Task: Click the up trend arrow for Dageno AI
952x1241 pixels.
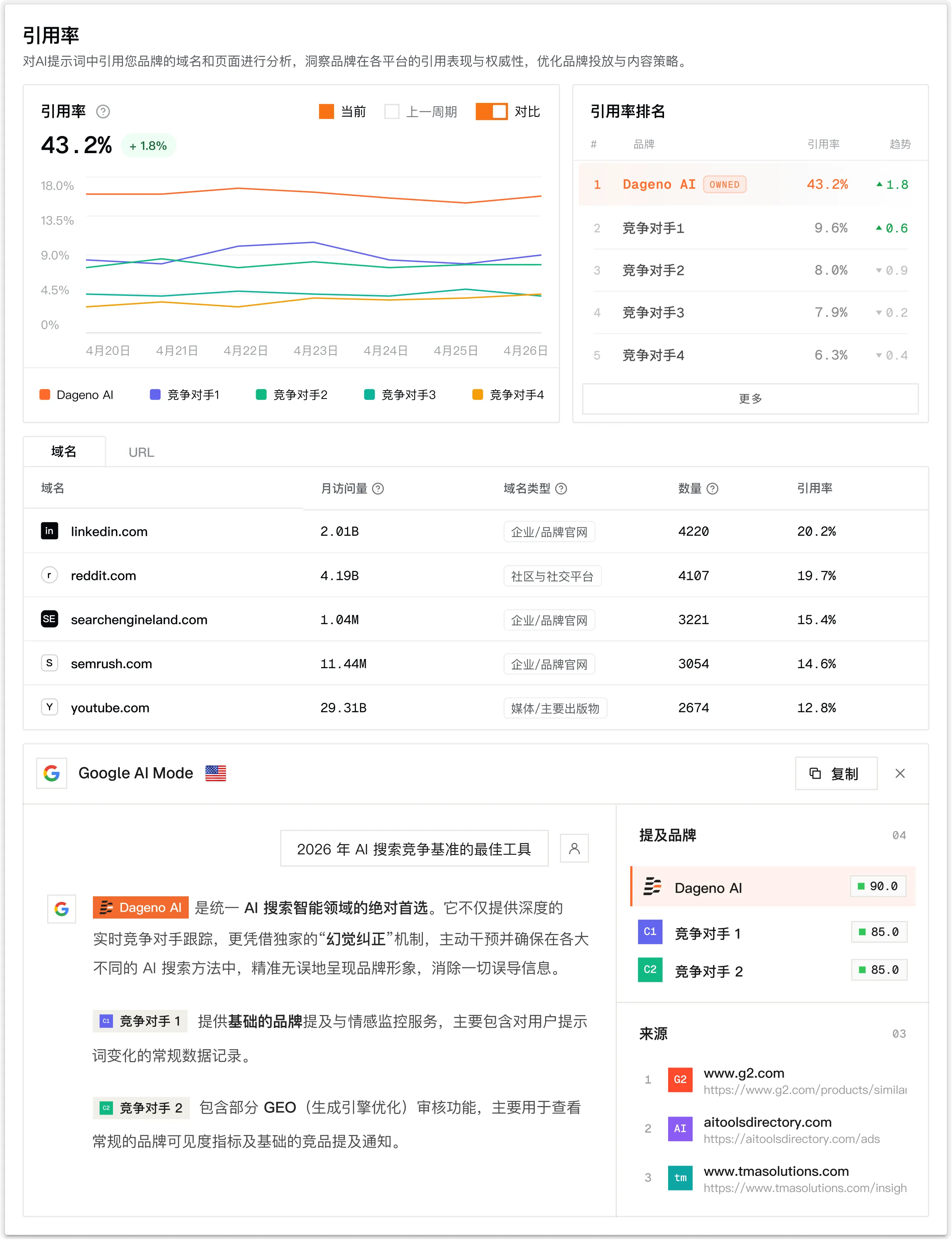Action: point(880,184)
